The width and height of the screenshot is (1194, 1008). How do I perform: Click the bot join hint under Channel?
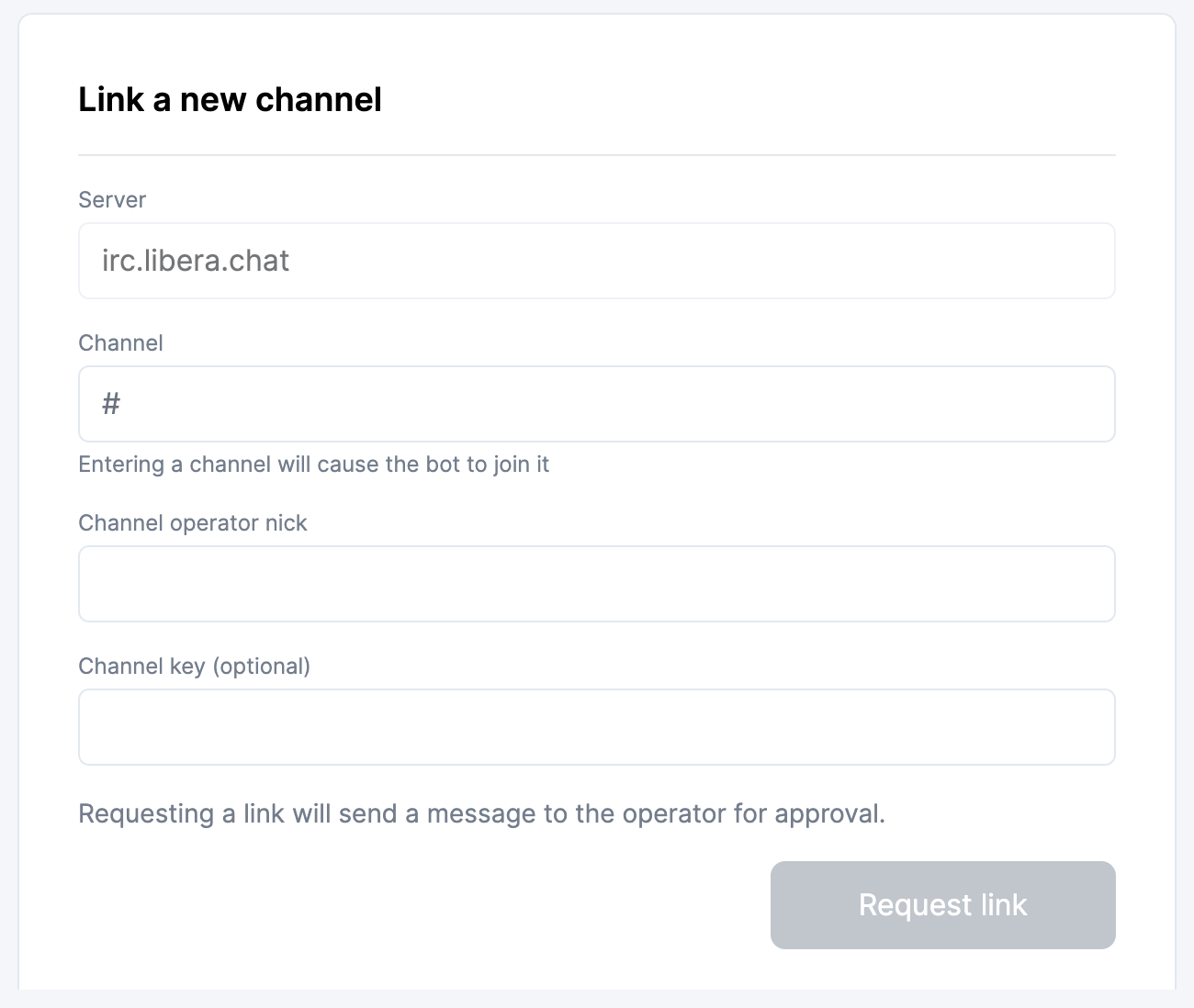tap(313, 465)
